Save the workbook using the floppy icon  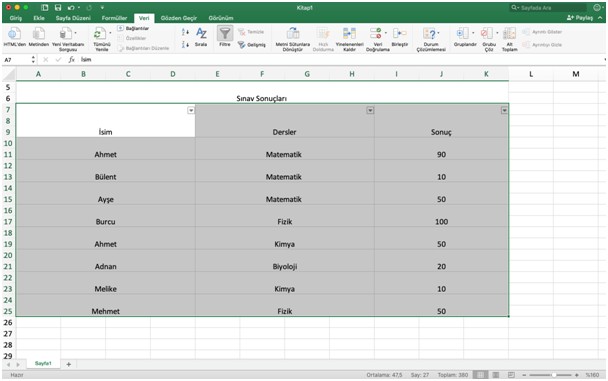click(58, 7)
